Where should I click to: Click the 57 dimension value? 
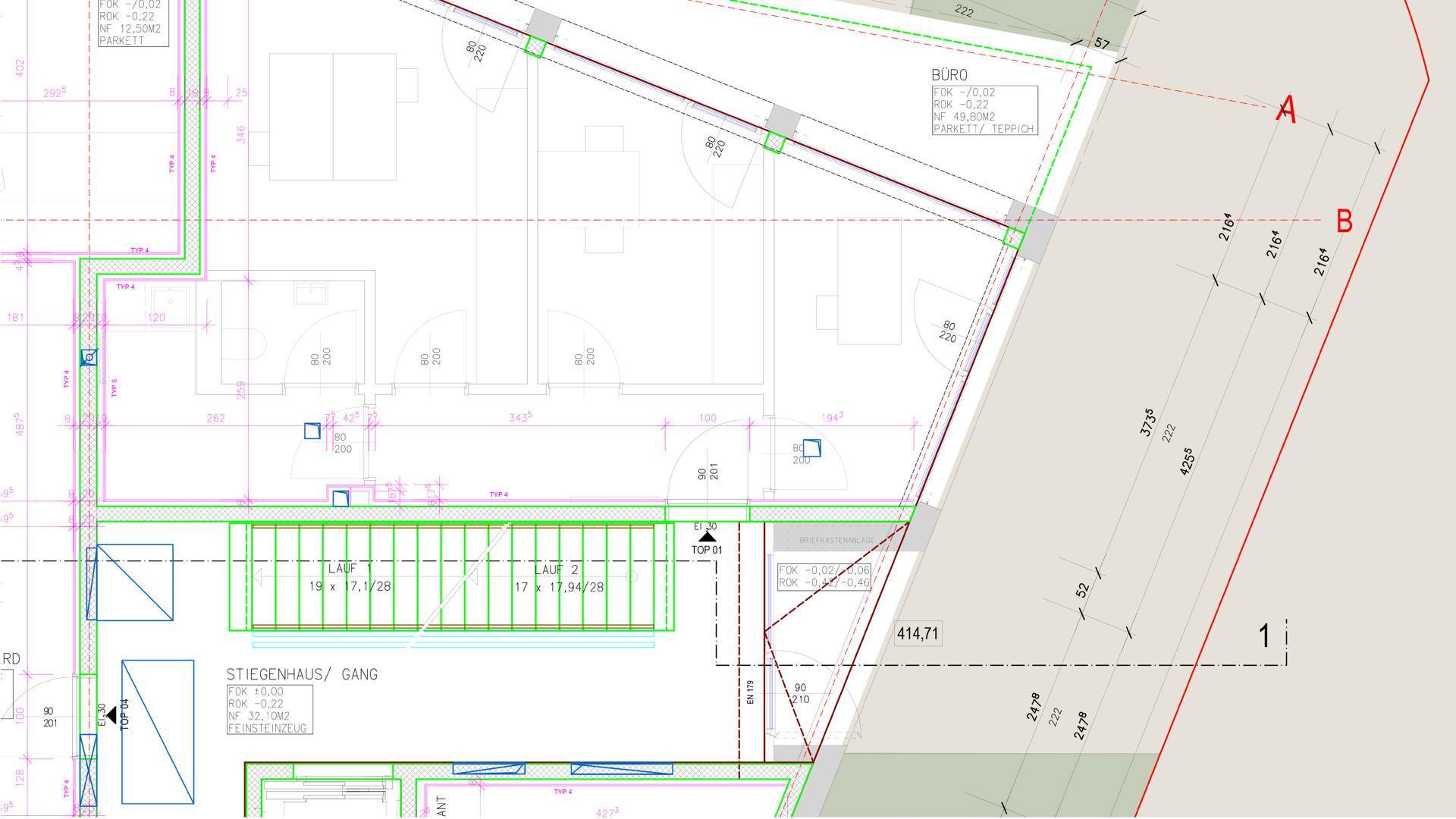tap(1102, 44)
